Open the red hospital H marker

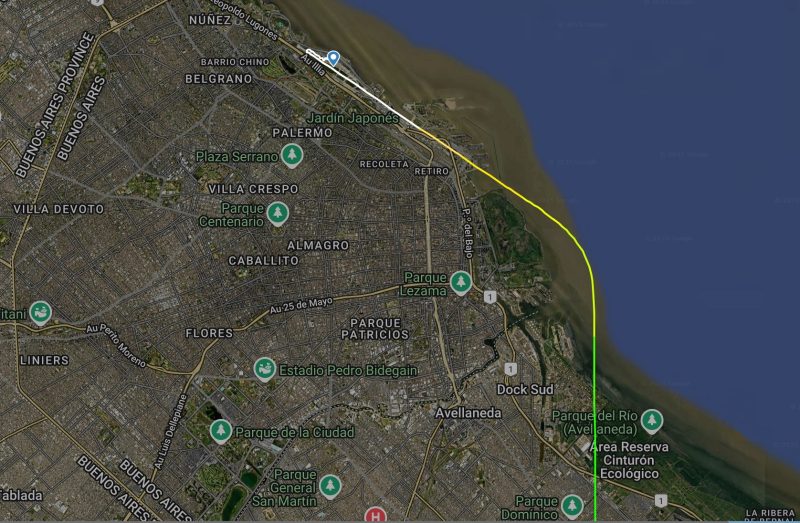point(376,515)
